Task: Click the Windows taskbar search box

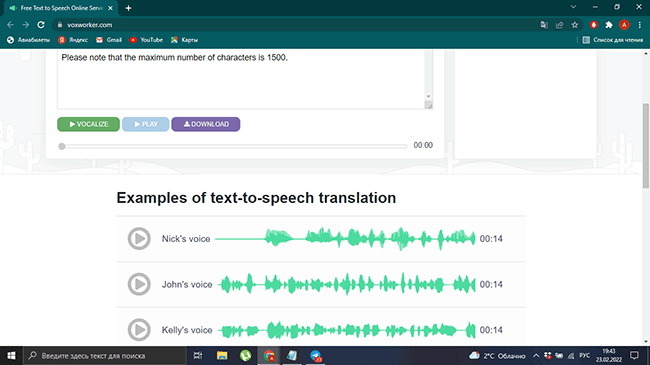Action: pos(105,355)
